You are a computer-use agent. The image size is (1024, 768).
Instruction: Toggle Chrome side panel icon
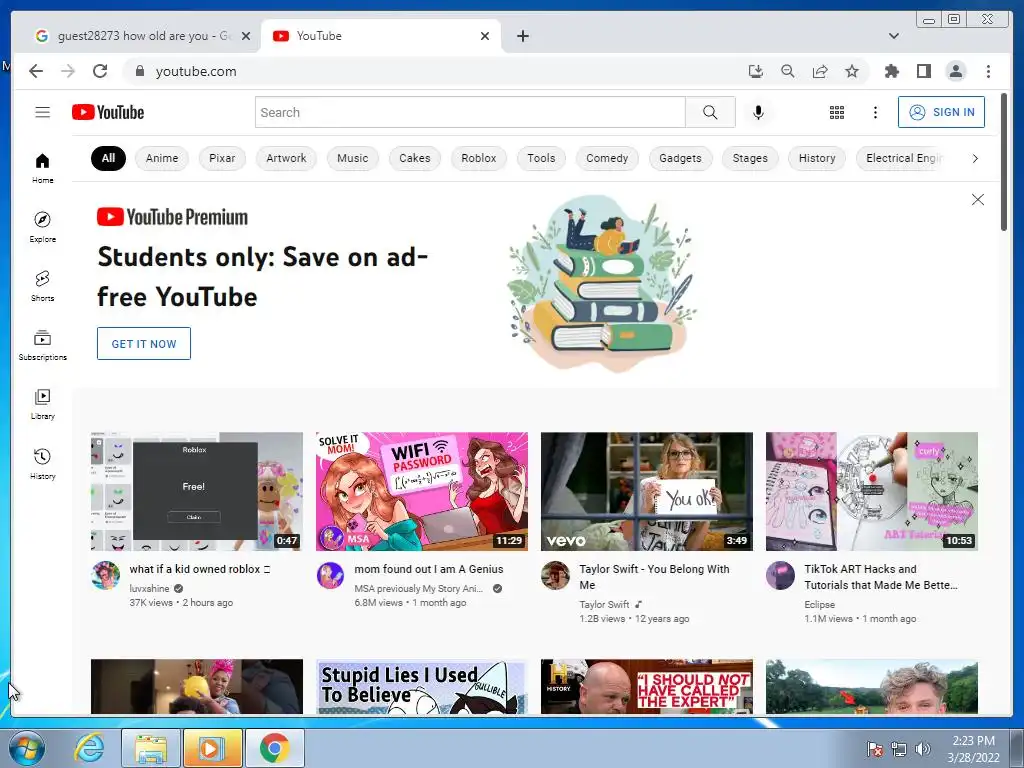coord(923,71)
